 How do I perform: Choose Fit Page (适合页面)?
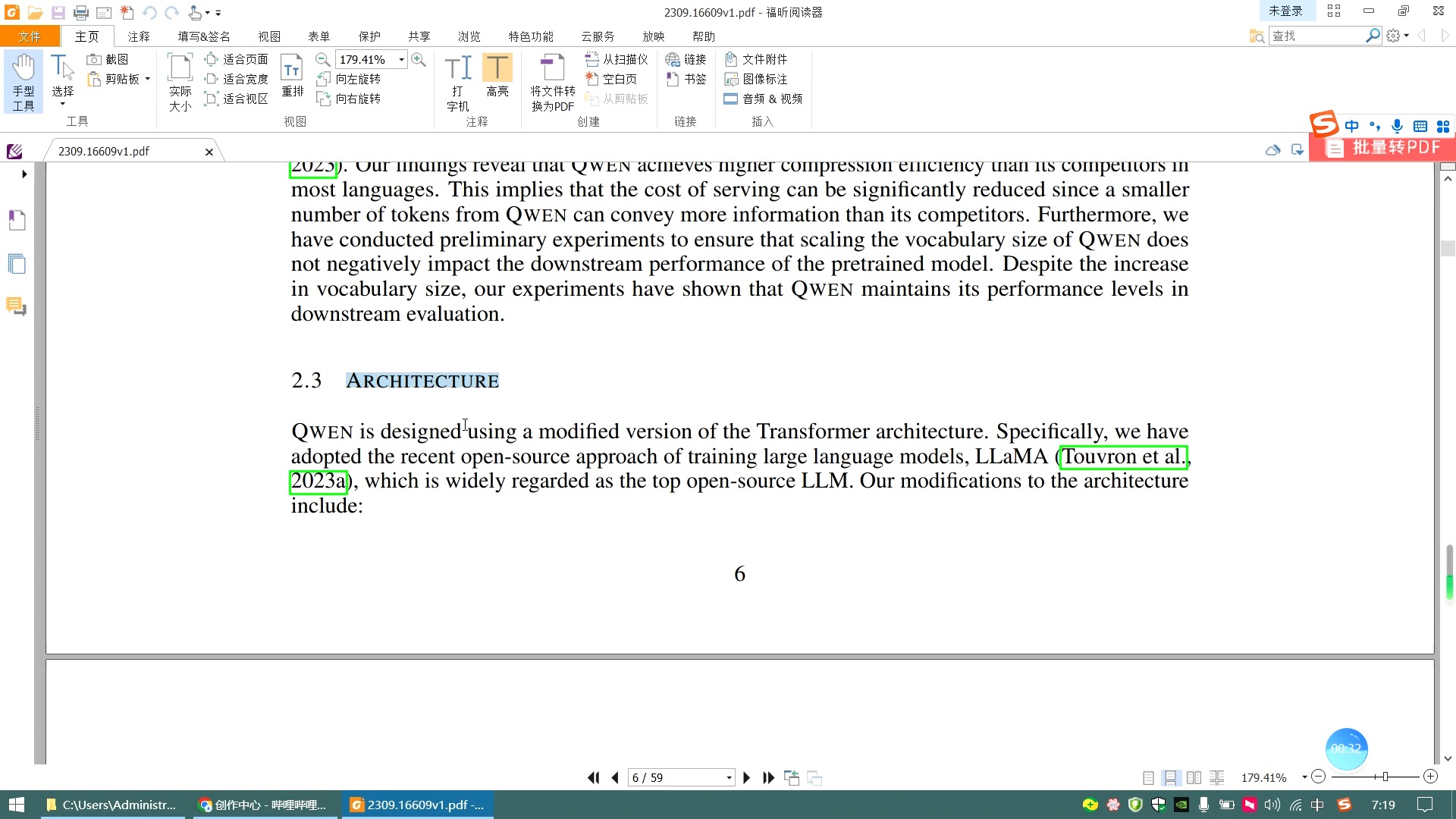tap(236, 59)
